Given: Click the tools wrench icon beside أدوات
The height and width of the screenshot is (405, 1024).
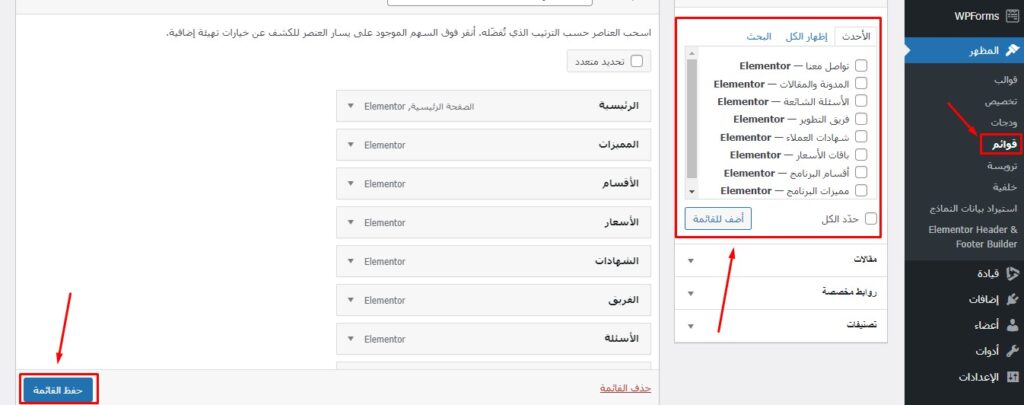Looking at the screenshot, I should [1012, 351].
